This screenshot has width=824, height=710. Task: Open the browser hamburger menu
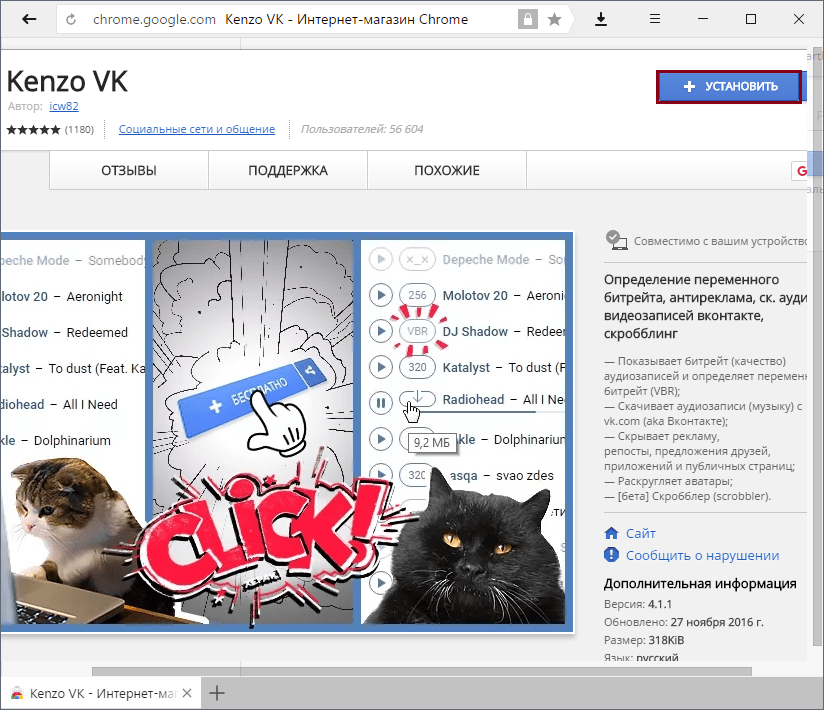(655, 19)
